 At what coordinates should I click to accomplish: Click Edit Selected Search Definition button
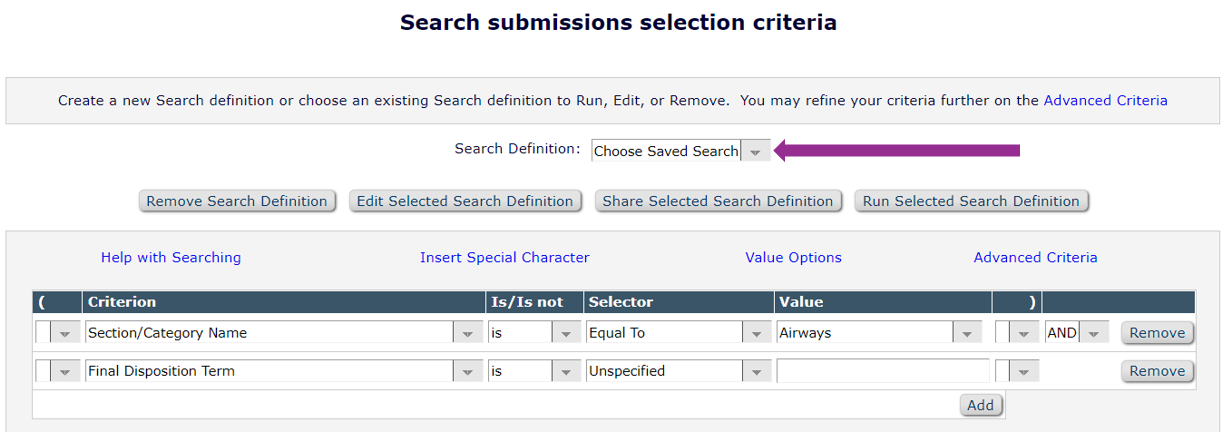pyautogui.click(x=465, y=201)
